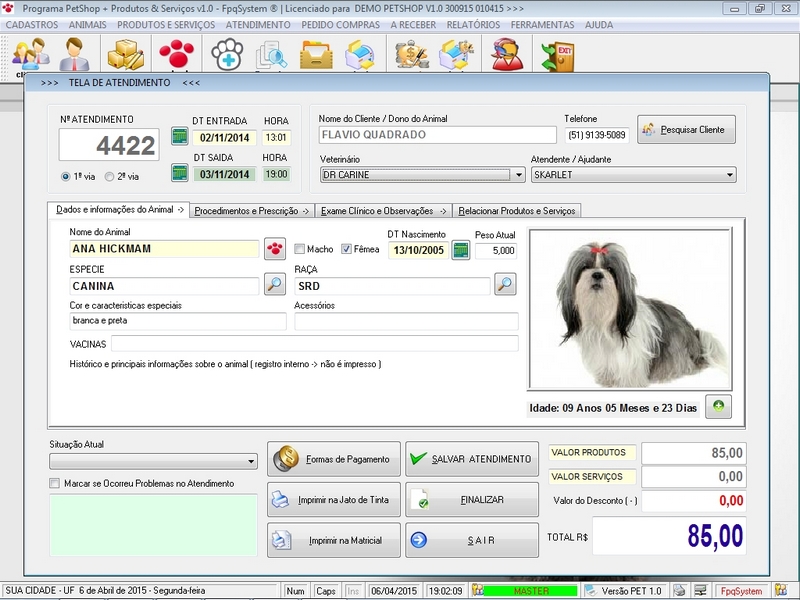The width and height of the screenshot is (800, 600).
Task: Click the VACINAS input field
Action: 314,343
